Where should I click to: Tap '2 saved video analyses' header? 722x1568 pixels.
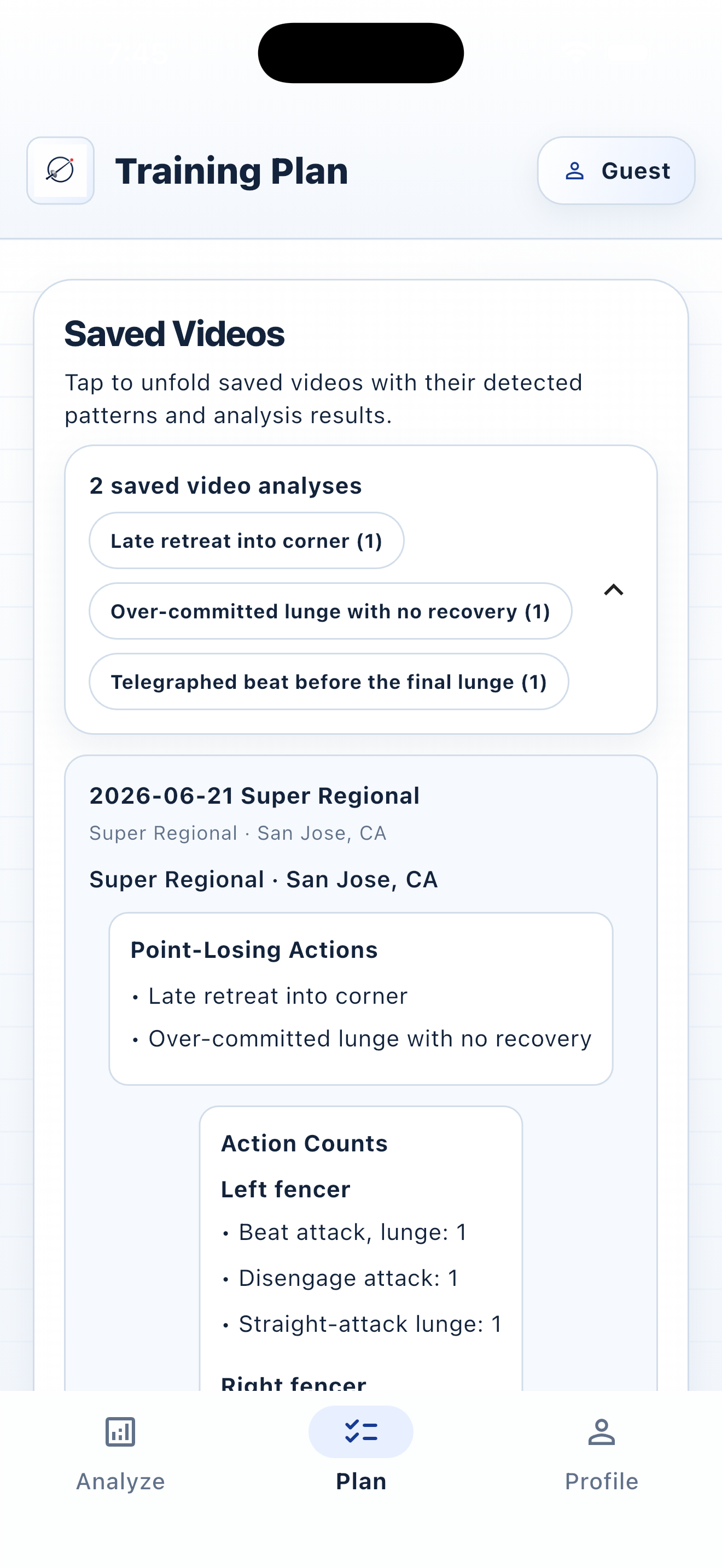[x=226, y=485]
